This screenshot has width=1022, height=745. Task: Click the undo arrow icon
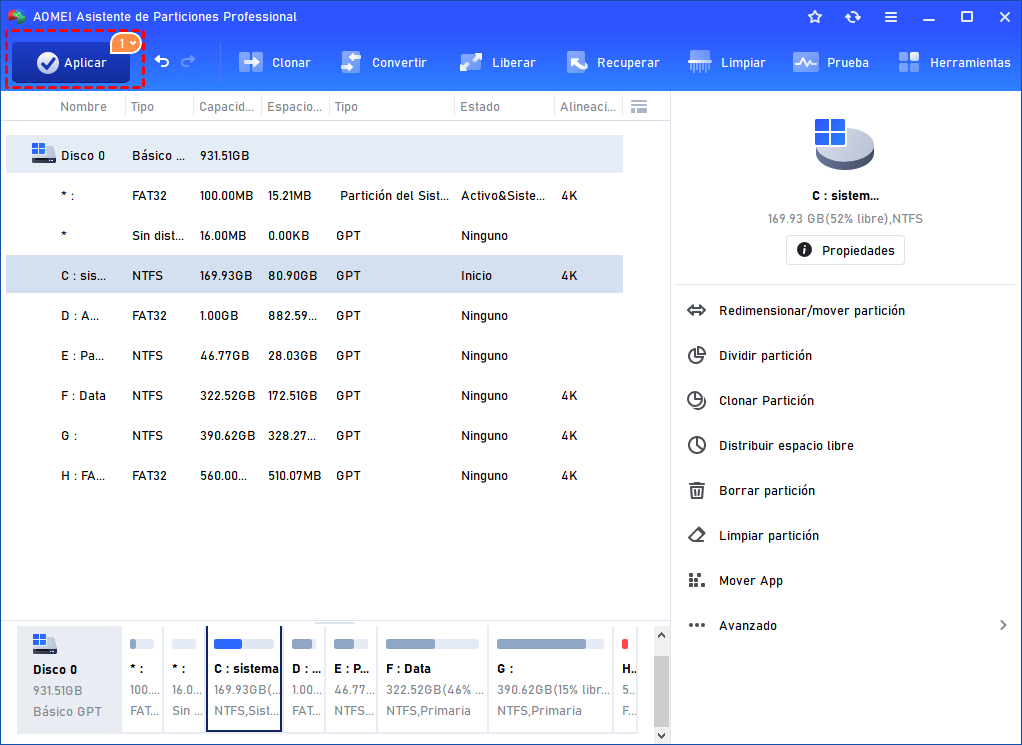(x=162, y=62)
